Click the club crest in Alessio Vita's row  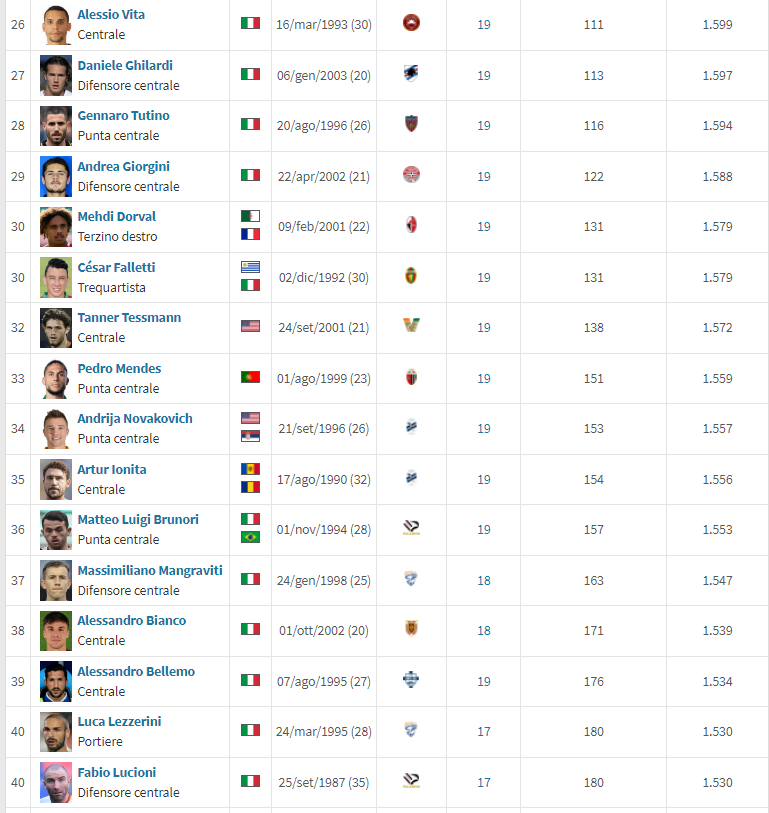(x=411, y=24)
